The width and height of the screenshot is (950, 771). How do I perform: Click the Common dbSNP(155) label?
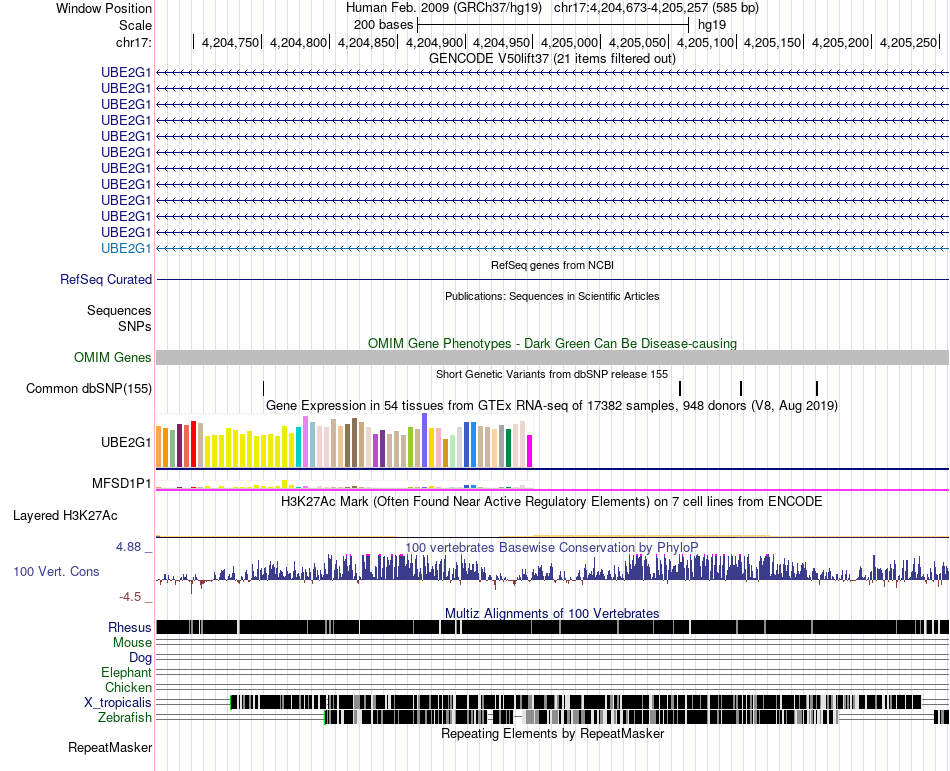(x=89, y=388)
